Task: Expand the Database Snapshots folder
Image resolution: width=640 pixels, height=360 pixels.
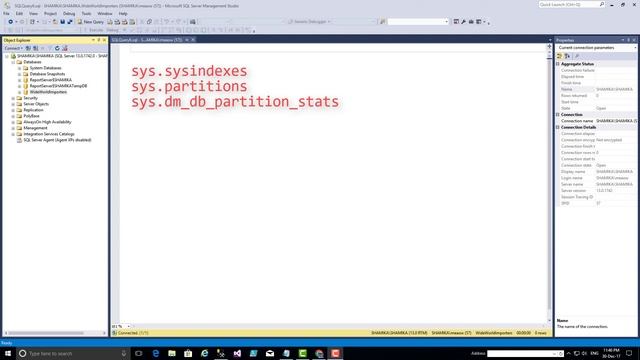Action: [x=19, y=74]
